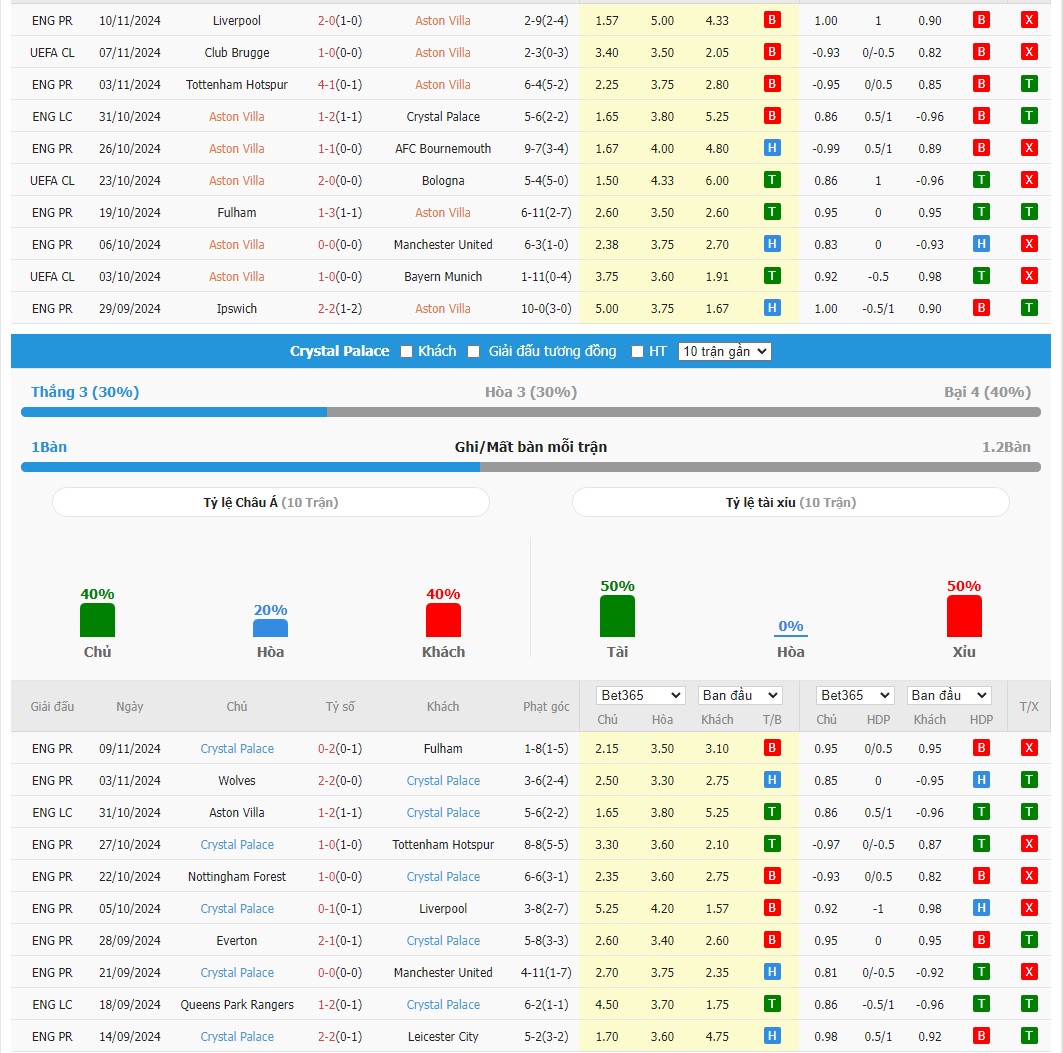Click the green T/X badge in the Wolves row
The width and height of the screenshot is (1063, 1053).
(1028, 780)
